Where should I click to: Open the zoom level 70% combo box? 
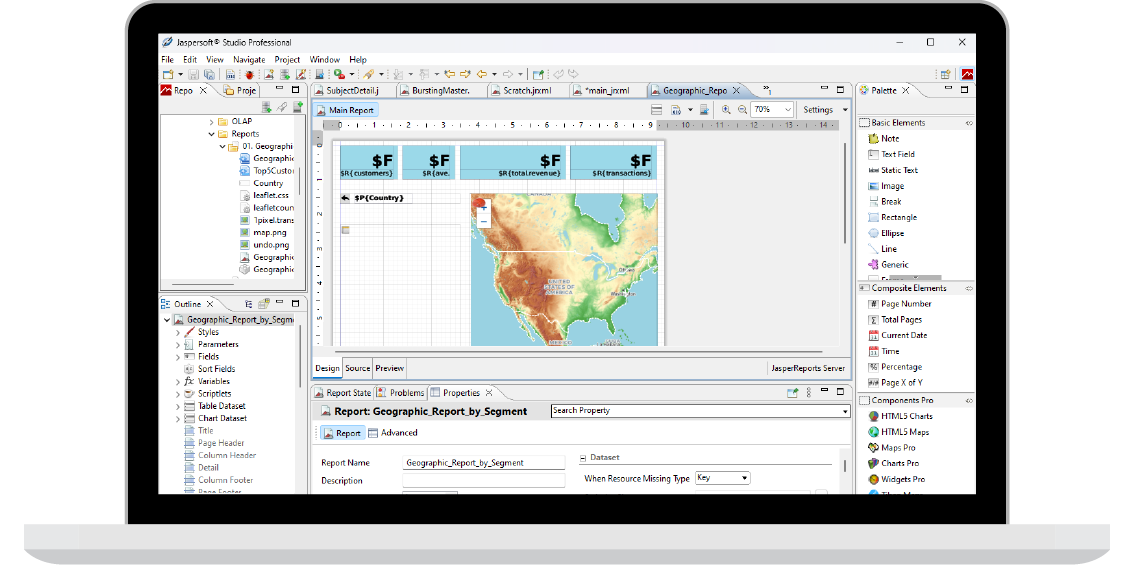[772, 109]
